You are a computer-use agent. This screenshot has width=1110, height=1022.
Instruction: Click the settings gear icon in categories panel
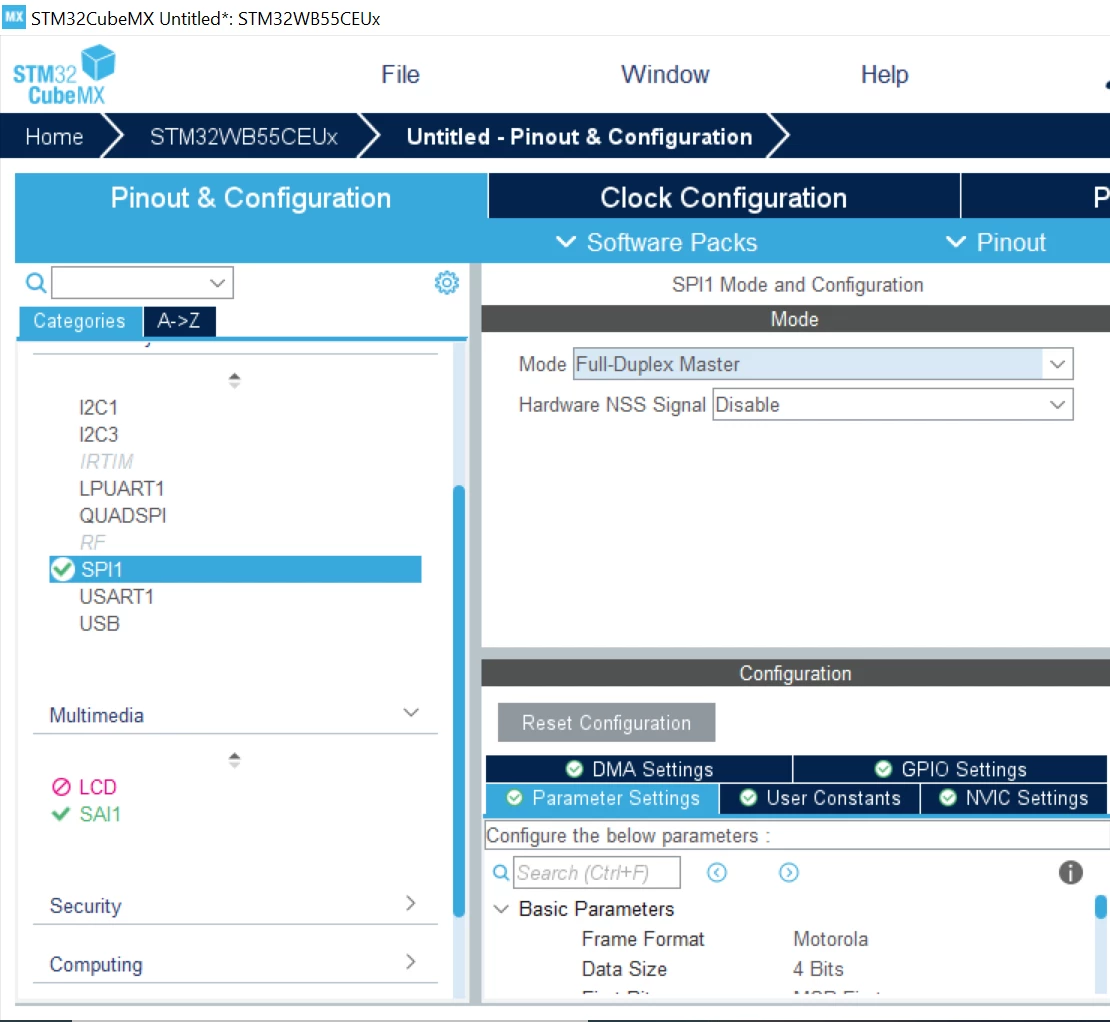[447, 282]
